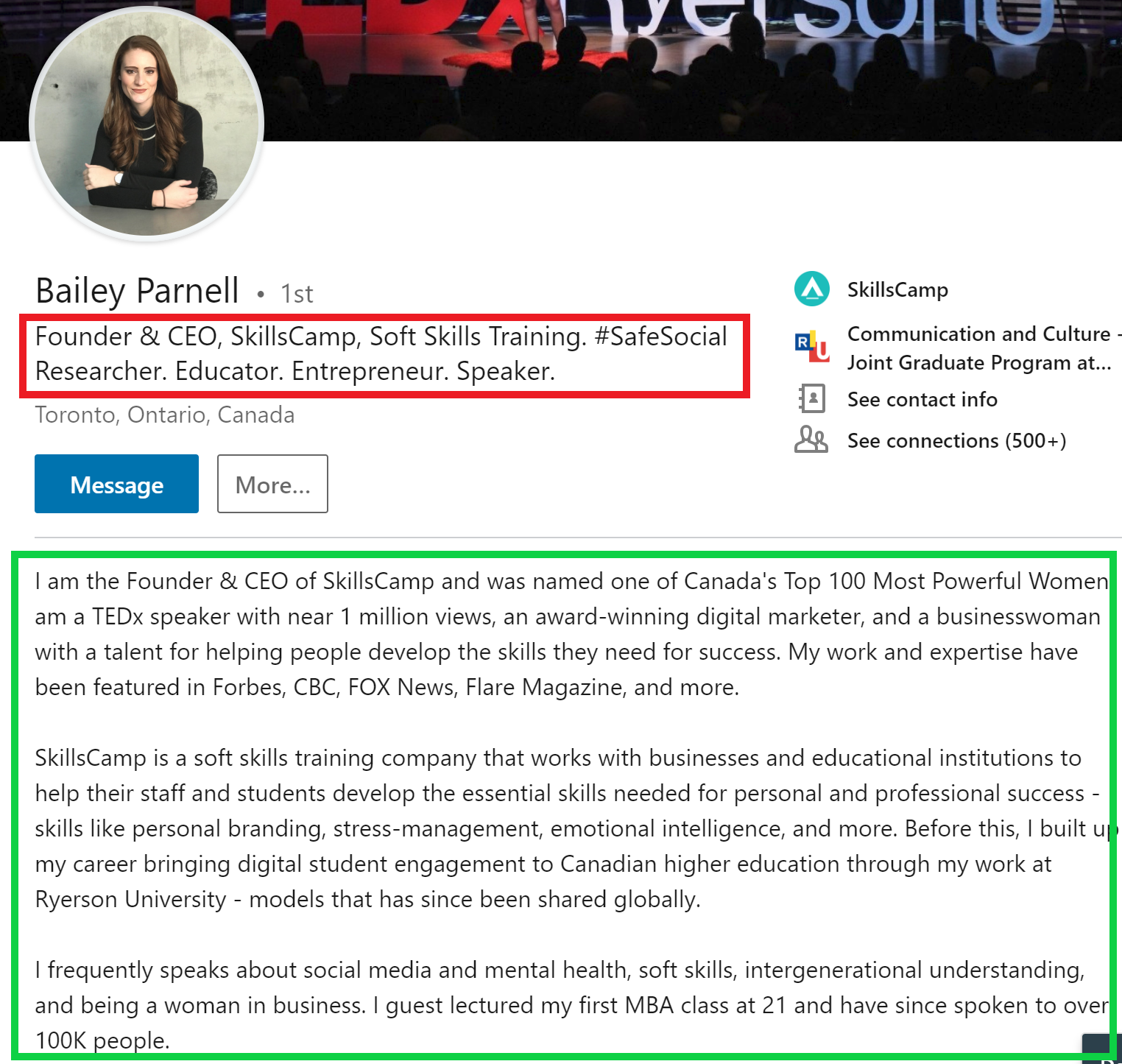
Task: Click the 1st degree connection badge
Action: pos(297,294)
